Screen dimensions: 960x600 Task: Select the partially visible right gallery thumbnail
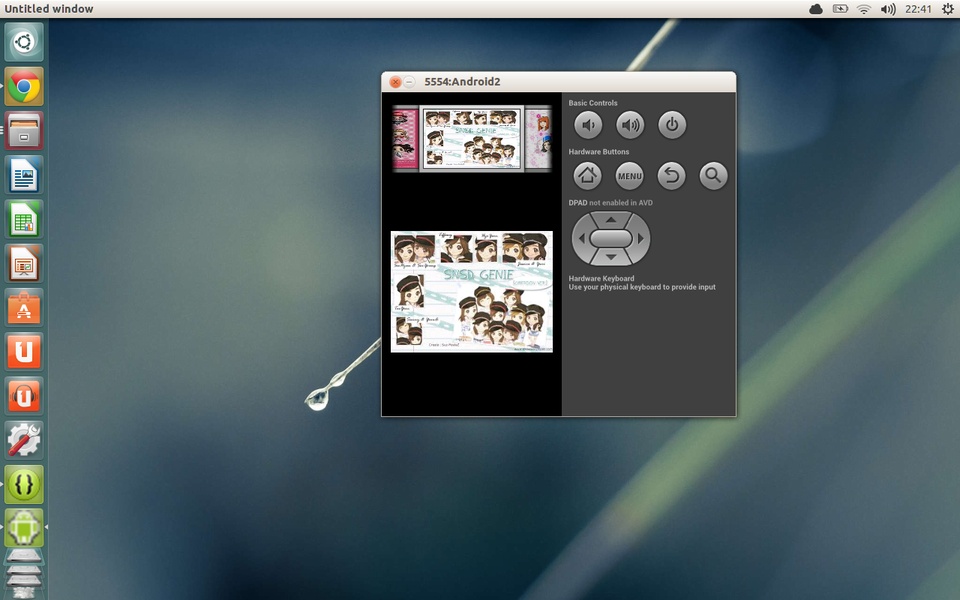tap(539, 139)
